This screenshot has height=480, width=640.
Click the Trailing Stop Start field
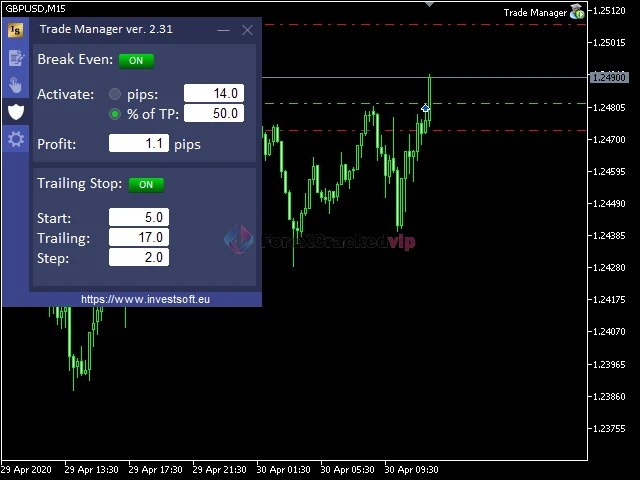pyautogui.click(x=138, y=217)
